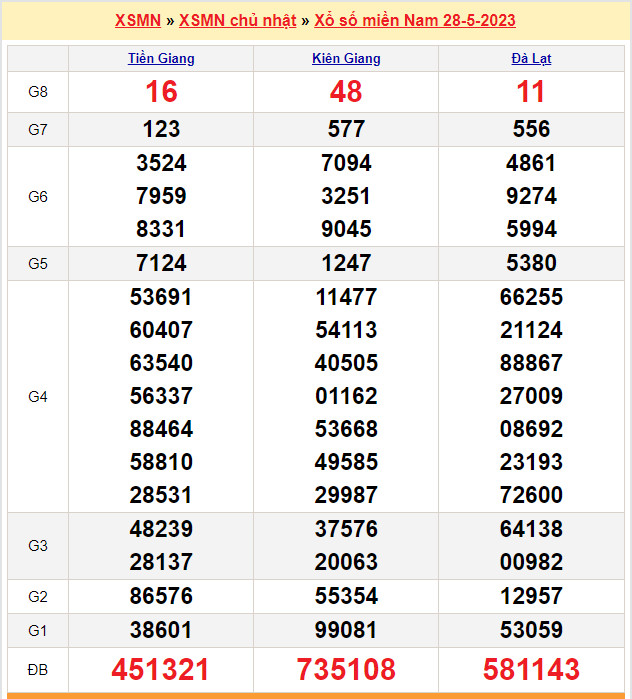Viewport: 632px width, 699px height.
Task: Click the Đà Lạt special prize 581143
Action: pyautogui.click(x=531, y=669)
